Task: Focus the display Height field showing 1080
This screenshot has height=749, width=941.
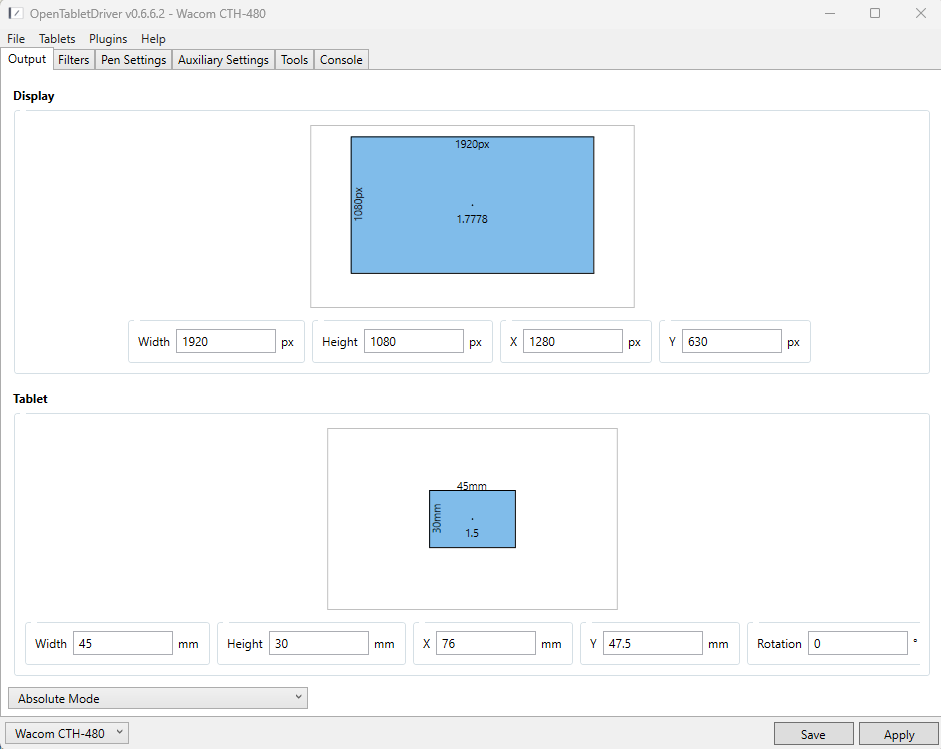Action: 413,342
